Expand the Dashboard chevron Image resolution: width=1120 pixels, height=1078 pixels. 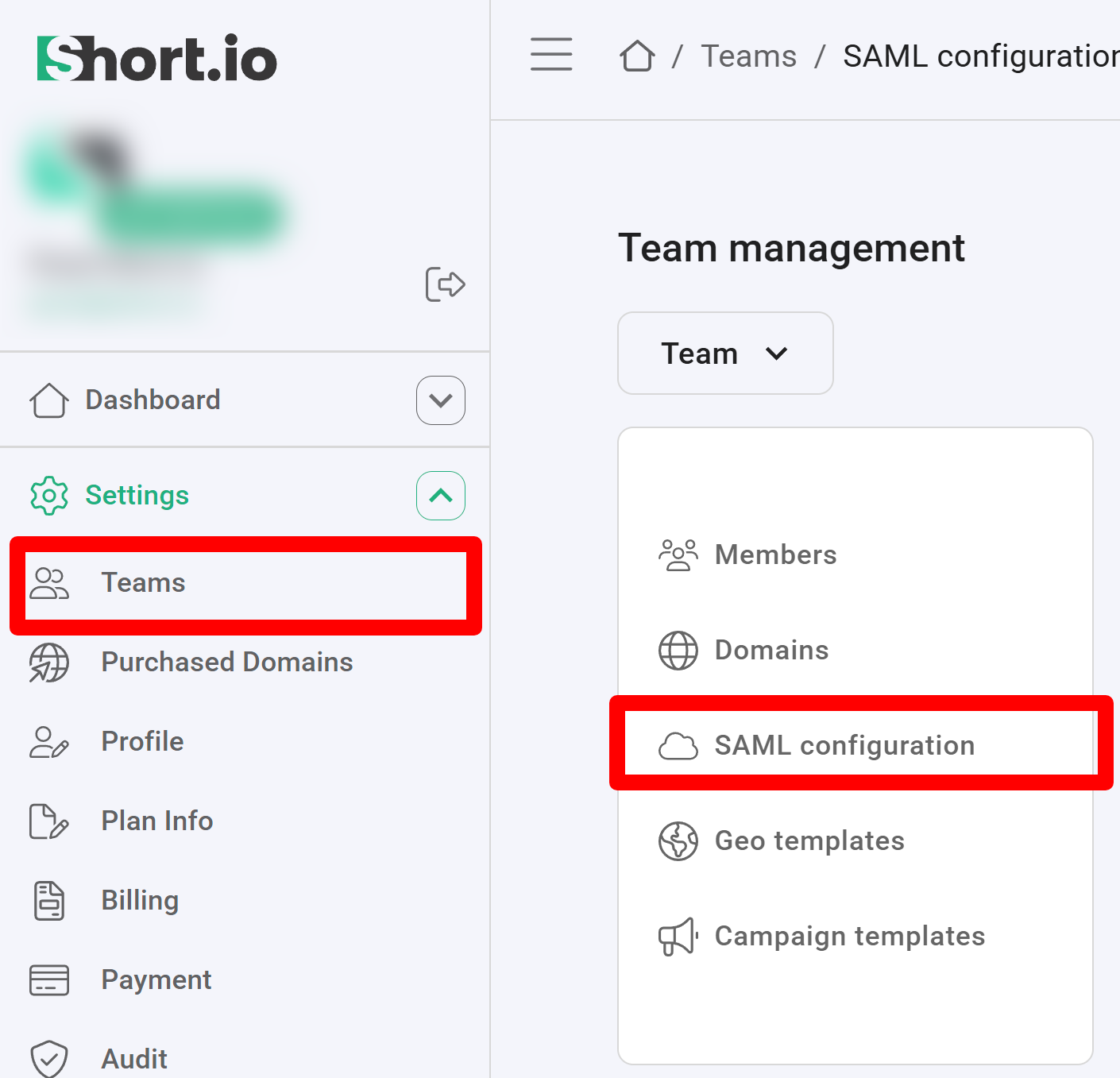[441, 400]
